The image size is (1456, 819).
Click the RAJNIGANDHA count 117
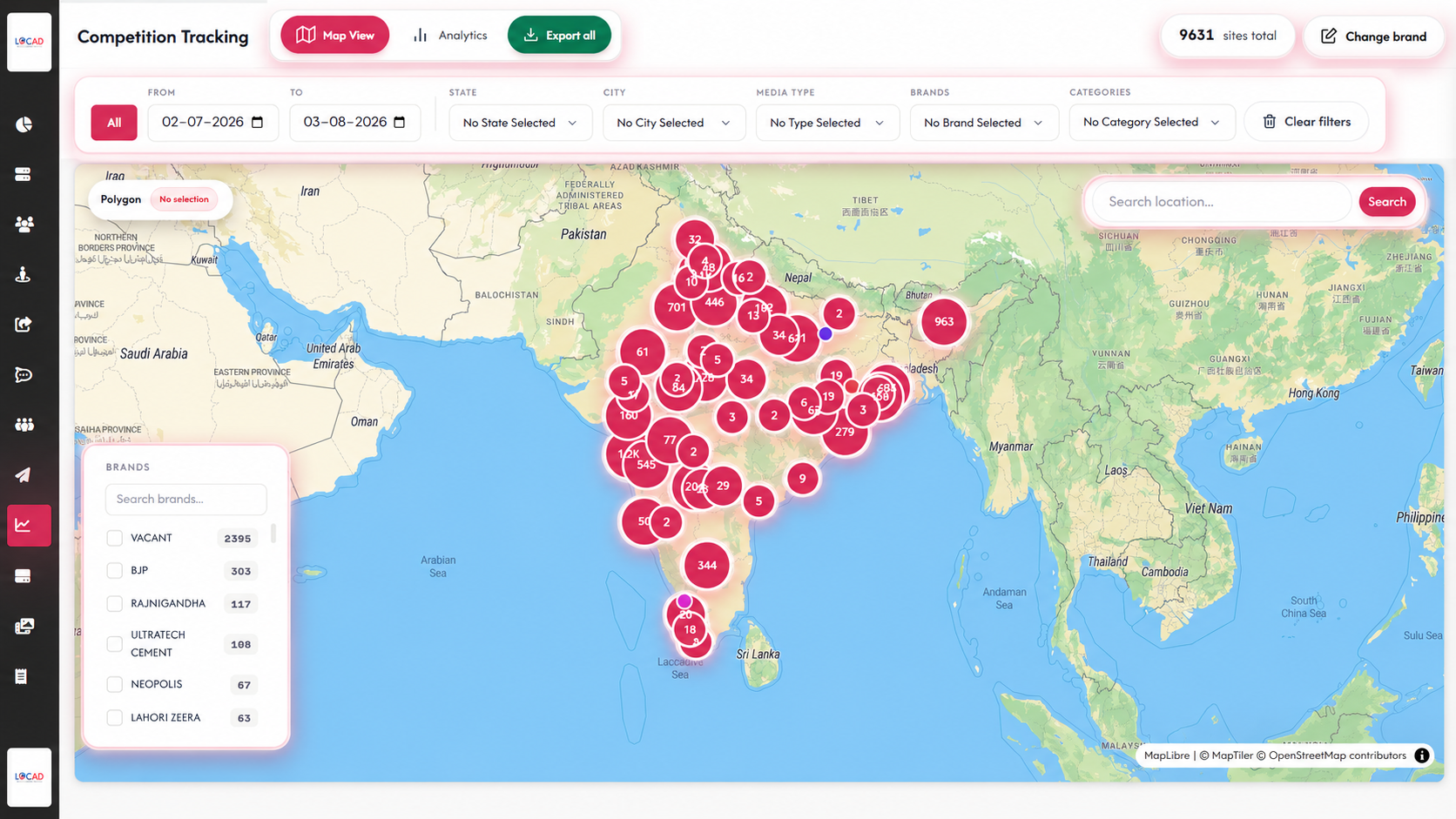[240, 604]
